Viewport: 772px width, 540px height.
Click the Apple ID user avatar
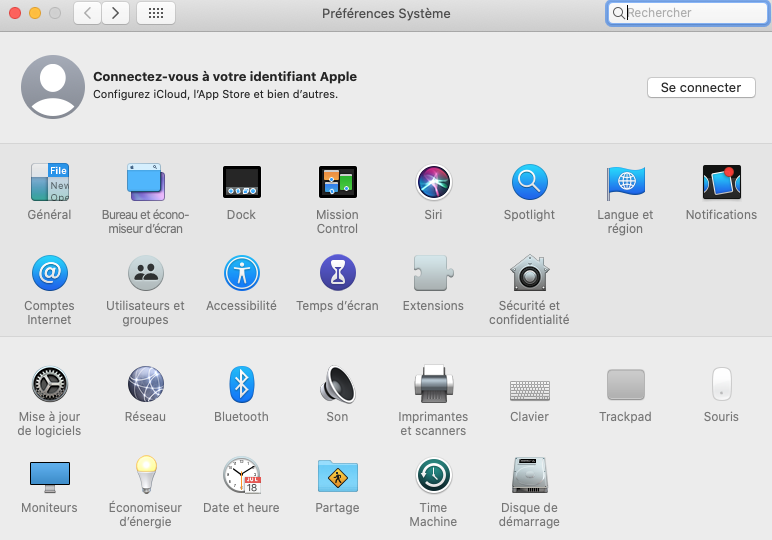(53, 87)
